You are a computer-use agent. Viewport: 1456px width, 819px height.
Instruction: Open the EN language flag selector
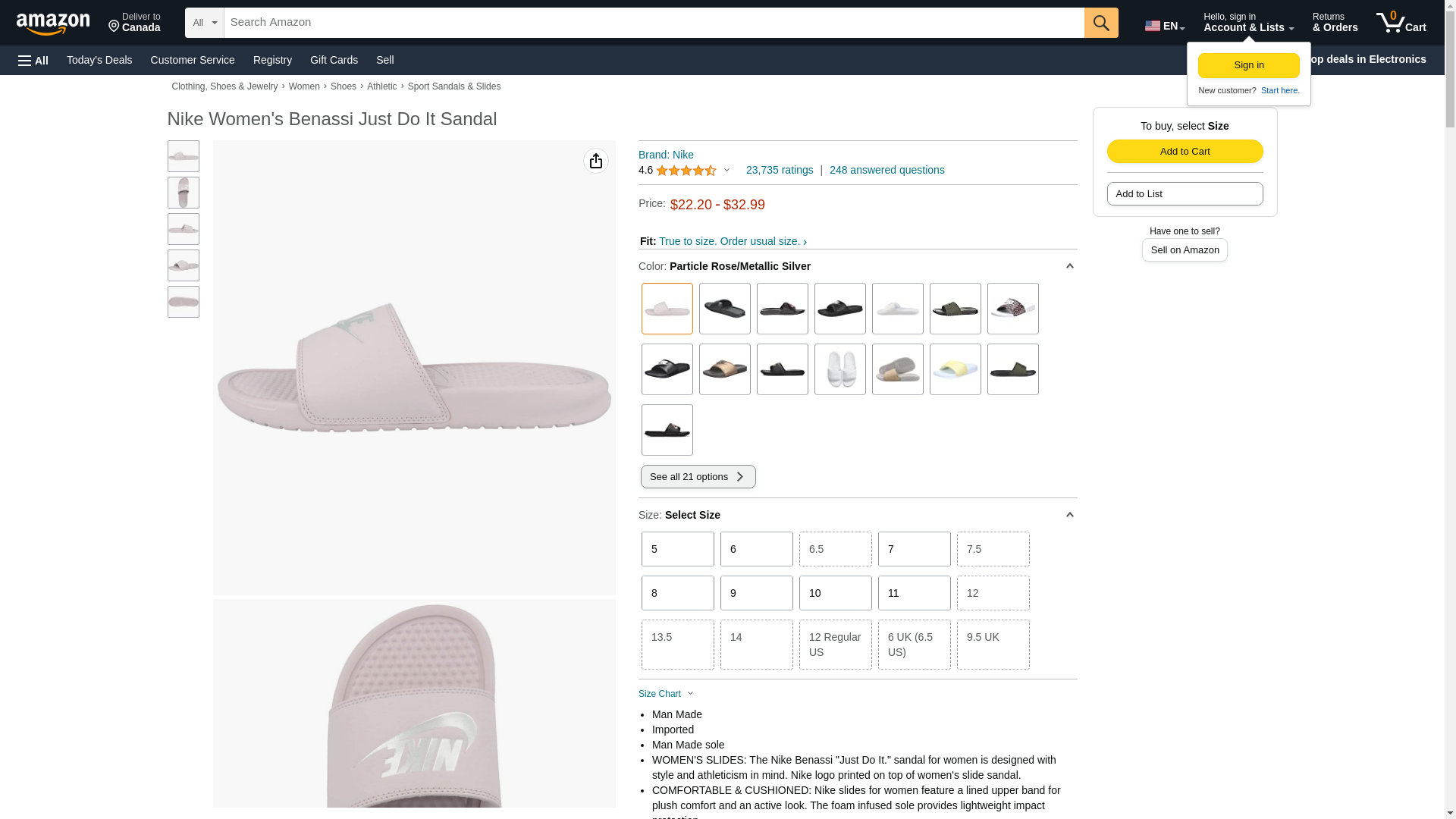coord(1164,26)
